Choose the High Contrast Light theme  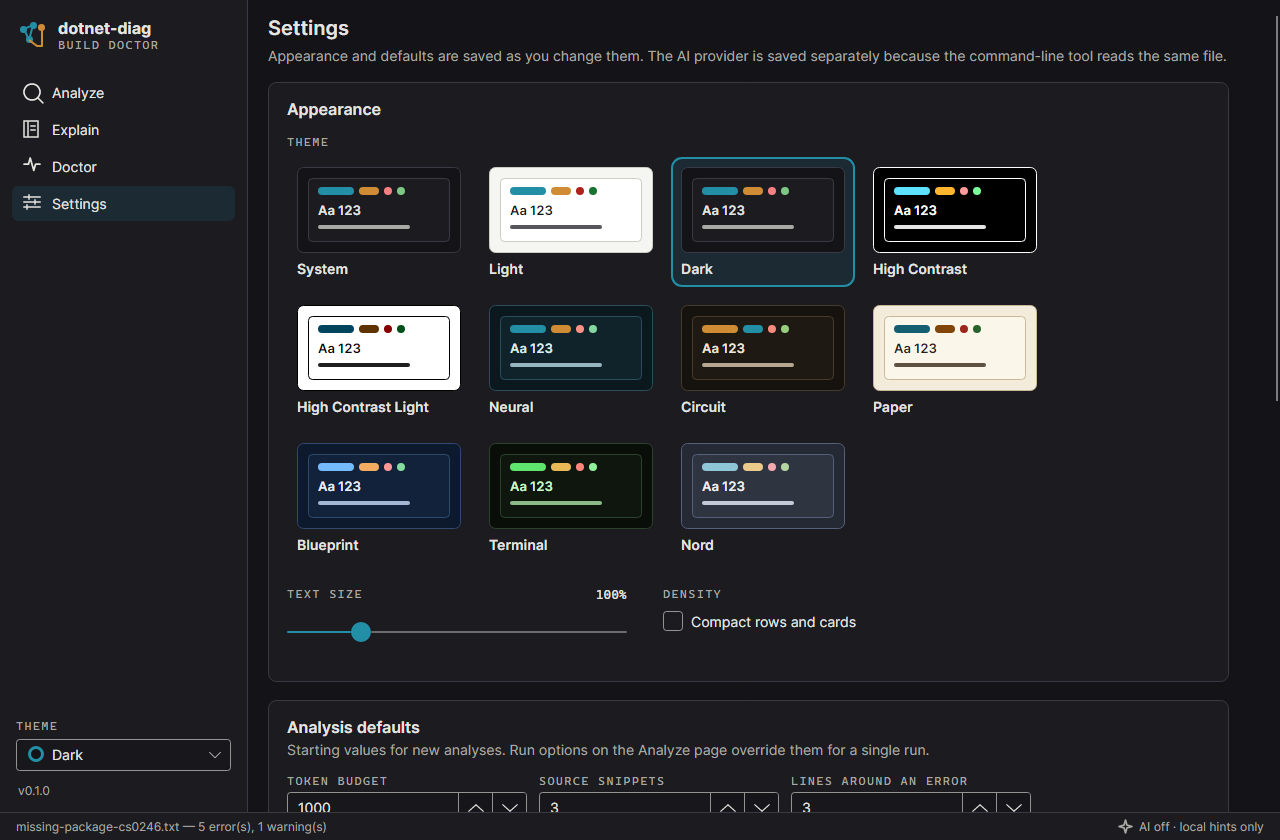click(x=379, y=360)
